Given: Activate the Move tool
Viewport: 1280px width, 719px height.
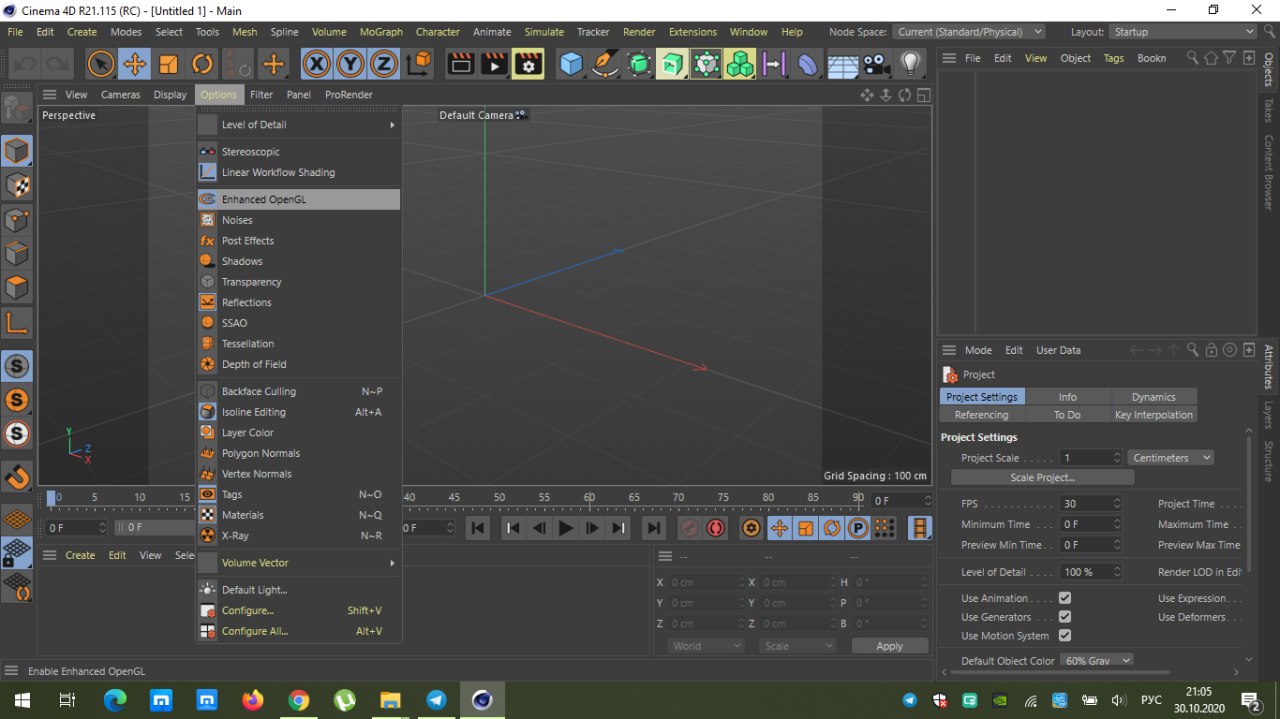Looking at the screenshot, I should pyautogui.click(x=134, y=65).
